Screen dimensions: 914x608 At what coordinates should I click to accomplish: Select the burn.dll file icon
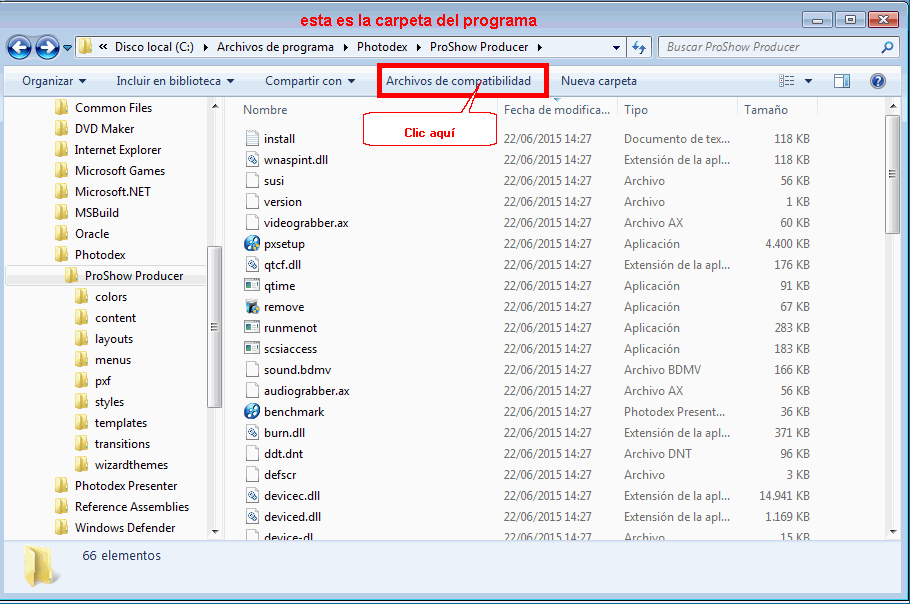252,432
